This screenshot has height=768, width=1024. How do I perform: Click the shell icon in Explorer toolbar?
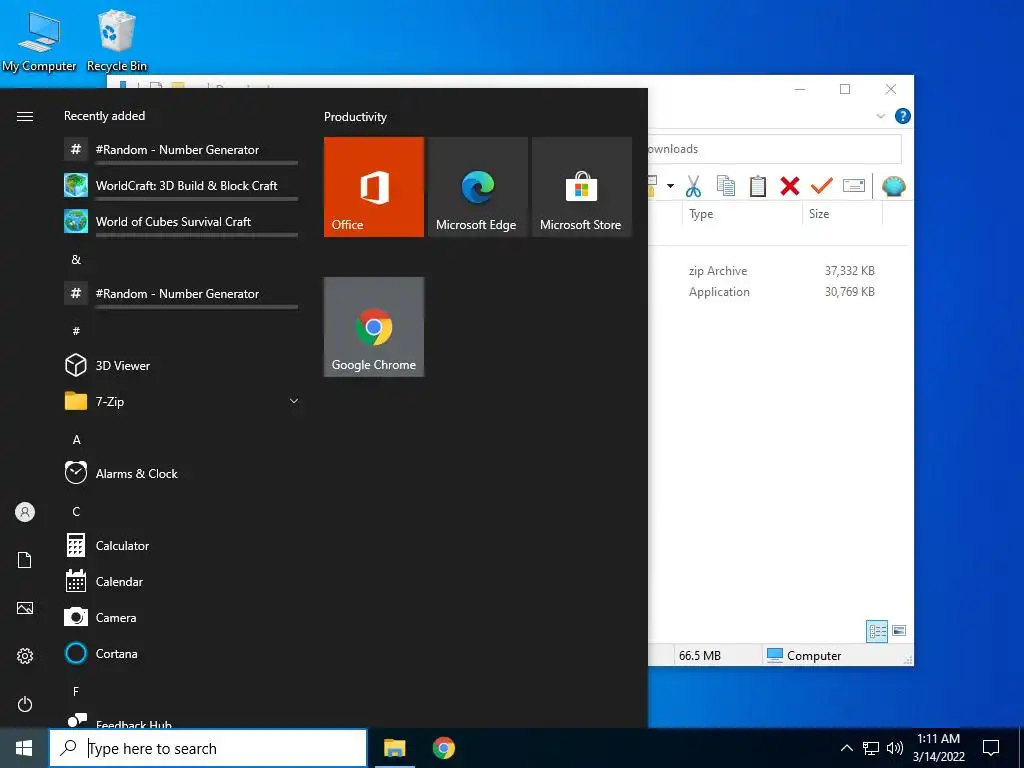tap(893, 186)
